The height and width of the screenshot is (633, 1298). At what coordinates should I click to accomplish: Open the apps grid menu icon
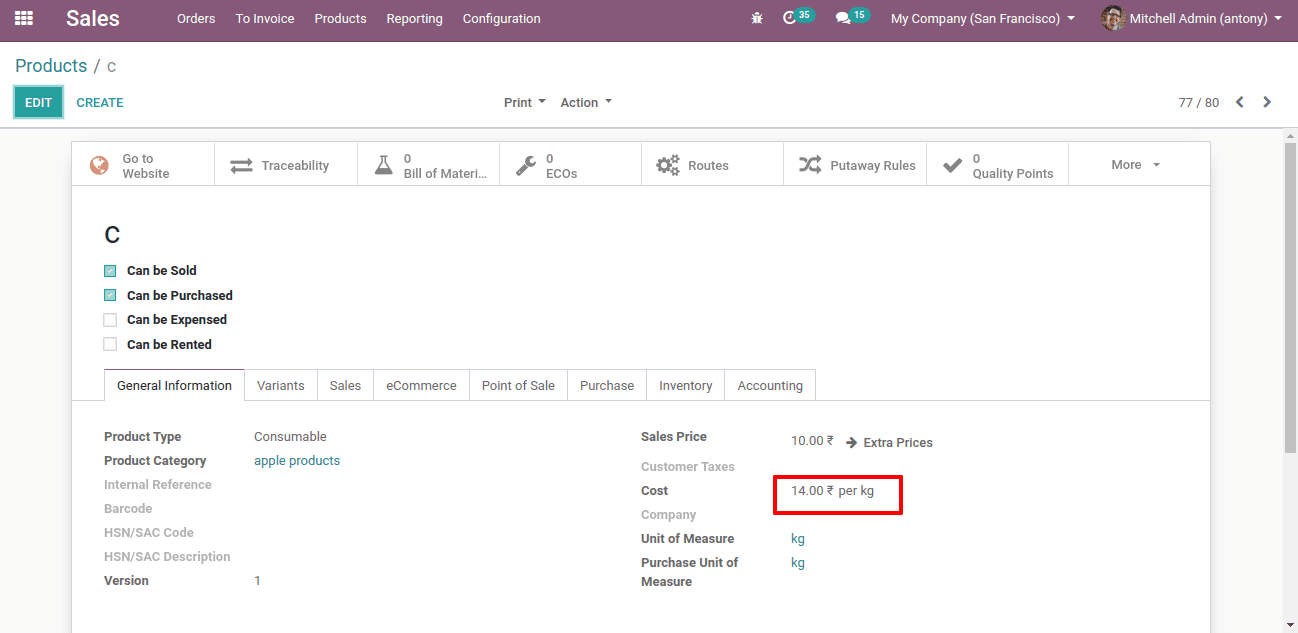click(24, 18)
